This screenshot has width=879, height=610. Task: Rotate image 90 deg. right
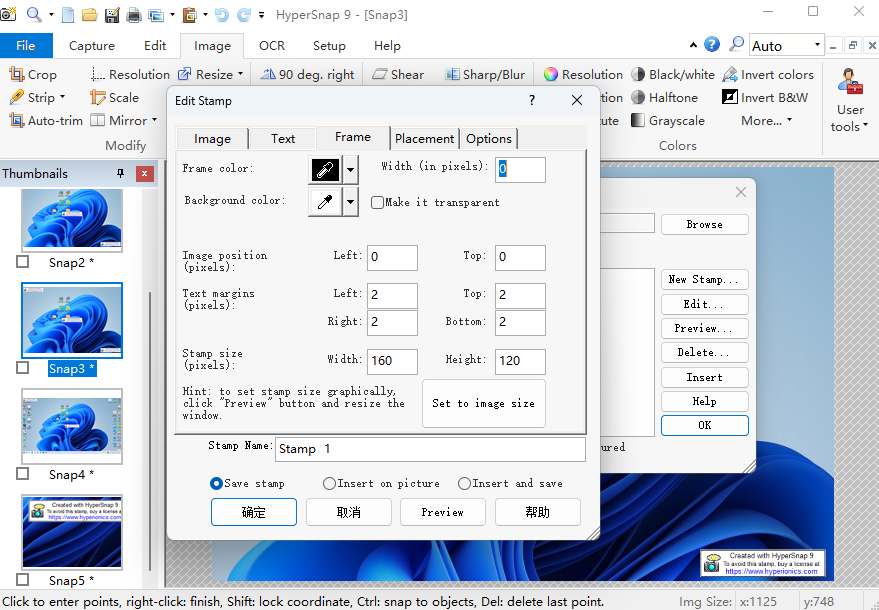click(x=307, y=74)
